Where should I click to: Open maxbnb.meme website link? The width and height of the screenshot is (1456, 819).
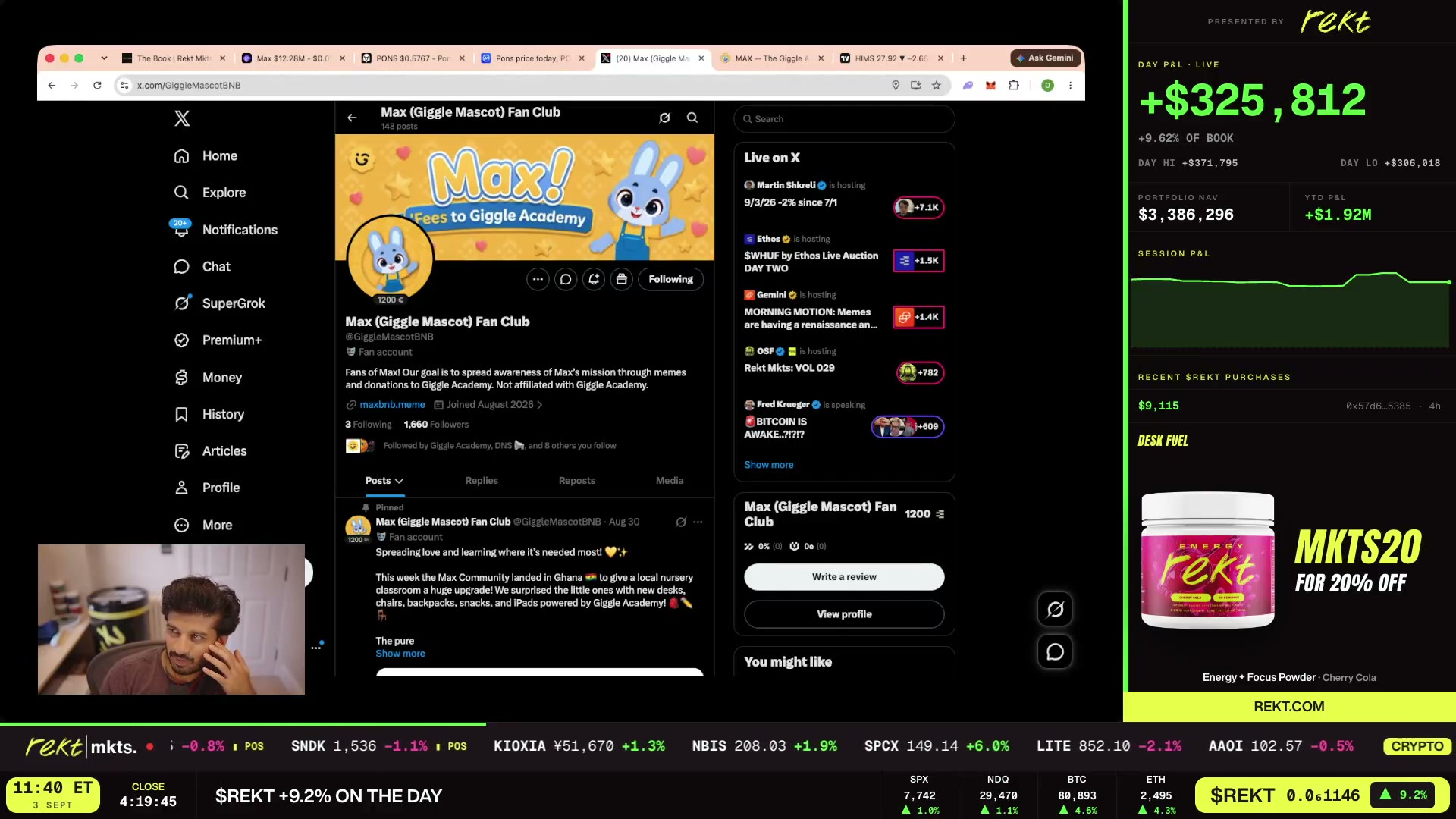pos(392,405)
